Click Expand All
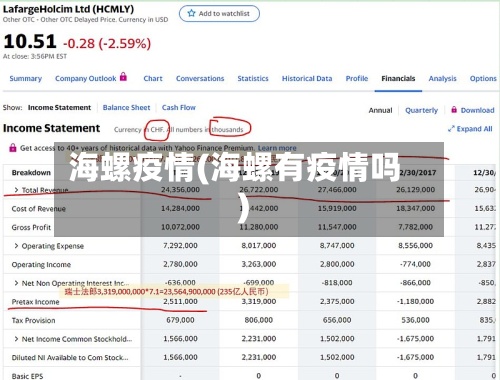Image resolution: width=500 pixels, height=380 pixels. pos(474,129)
